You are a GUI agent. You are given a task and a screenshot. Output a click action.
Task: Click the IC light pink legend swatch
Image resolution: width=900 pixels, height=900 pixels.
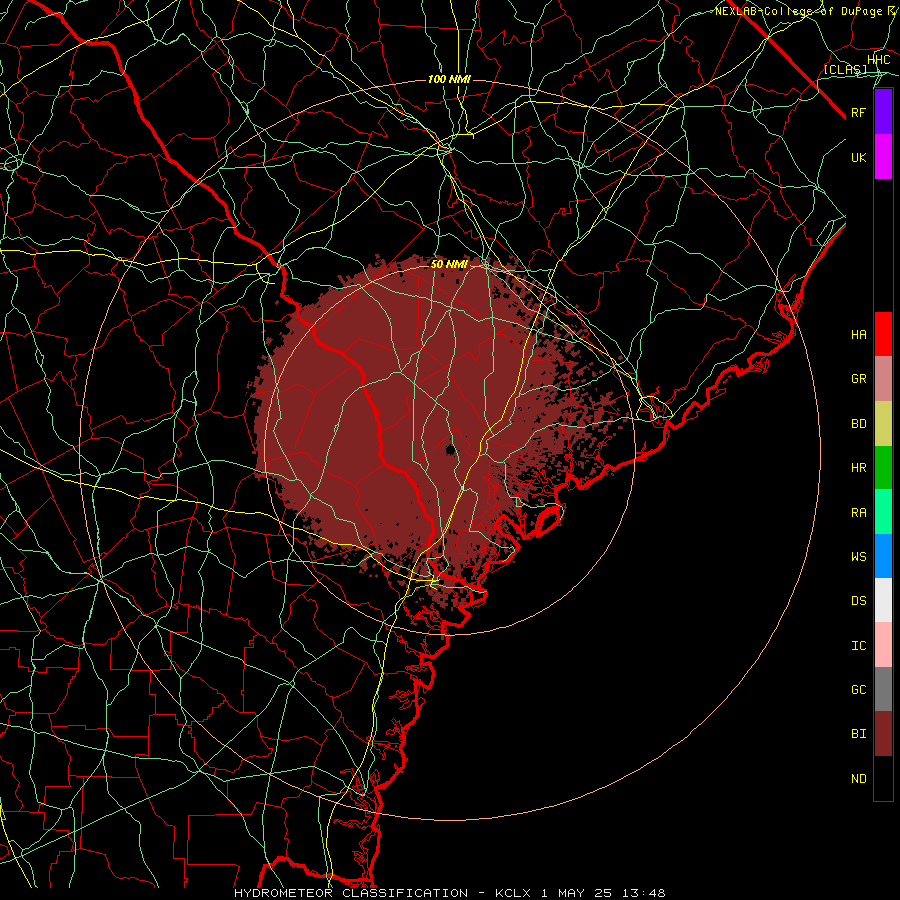883,645
